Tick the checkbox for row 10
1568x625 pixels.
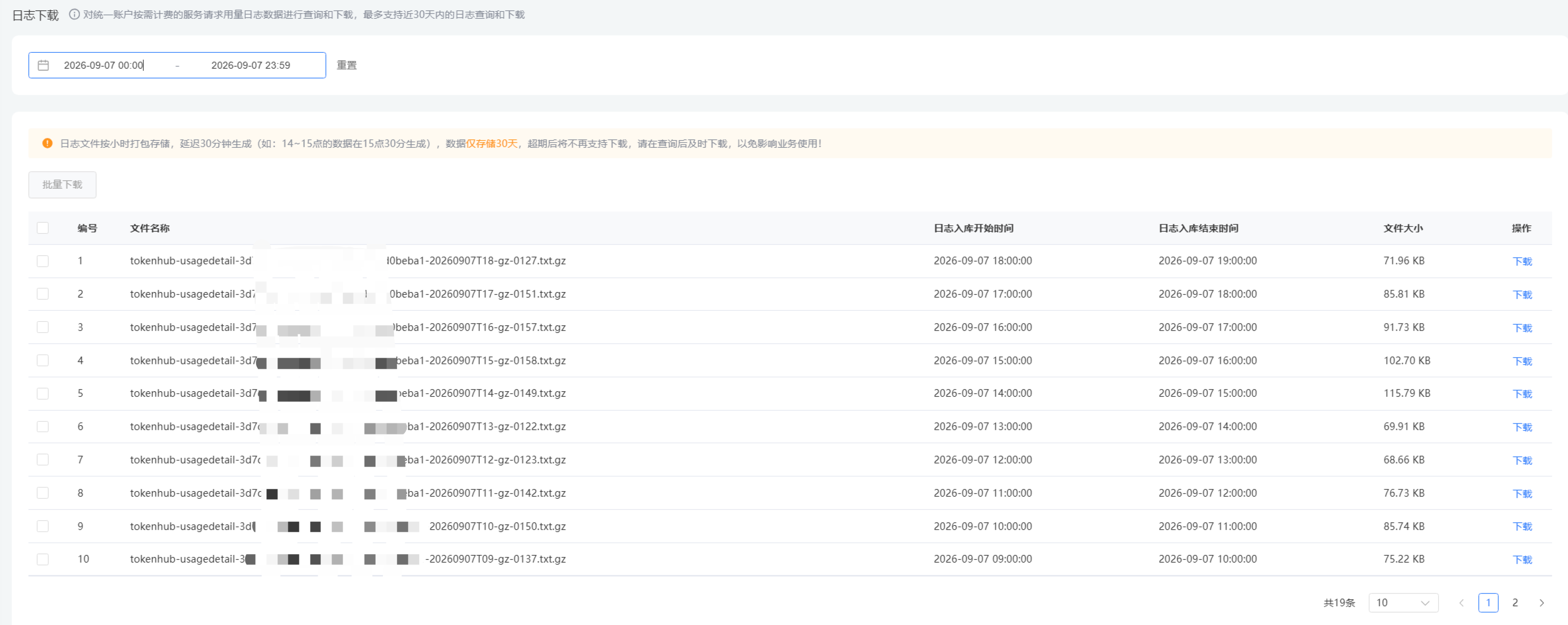(42, 559)
